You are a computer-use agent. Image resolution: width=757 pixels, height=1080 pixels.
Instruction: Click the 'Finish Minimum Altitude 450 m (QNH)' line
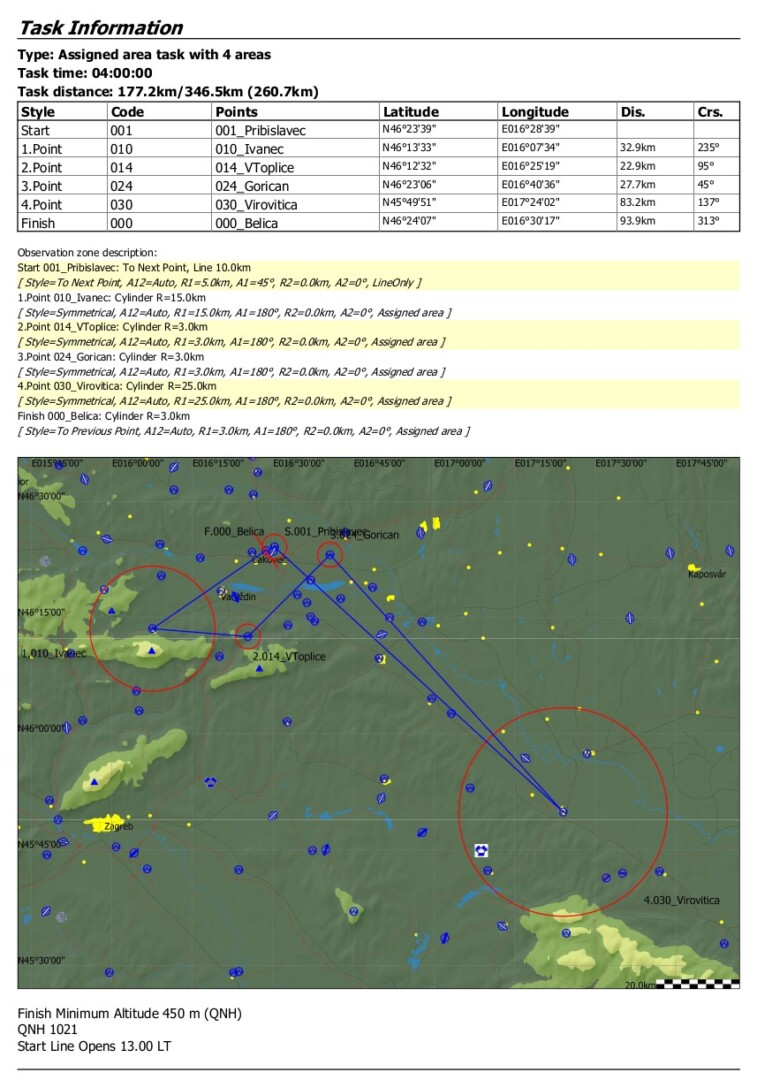(129, 1013)
